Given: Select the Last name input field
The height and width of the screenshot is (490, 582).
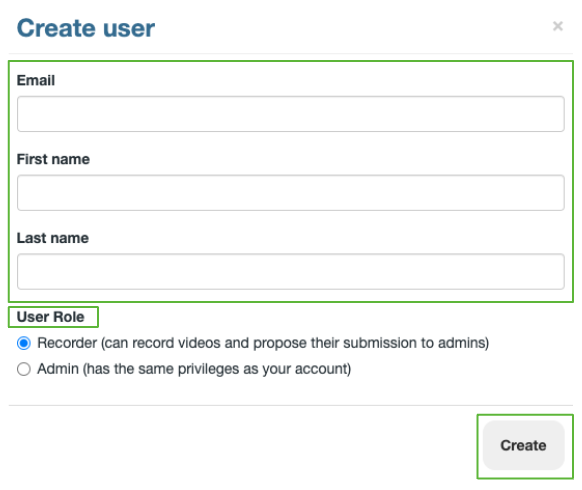Looking at the screenshot, I should point(291,271).
